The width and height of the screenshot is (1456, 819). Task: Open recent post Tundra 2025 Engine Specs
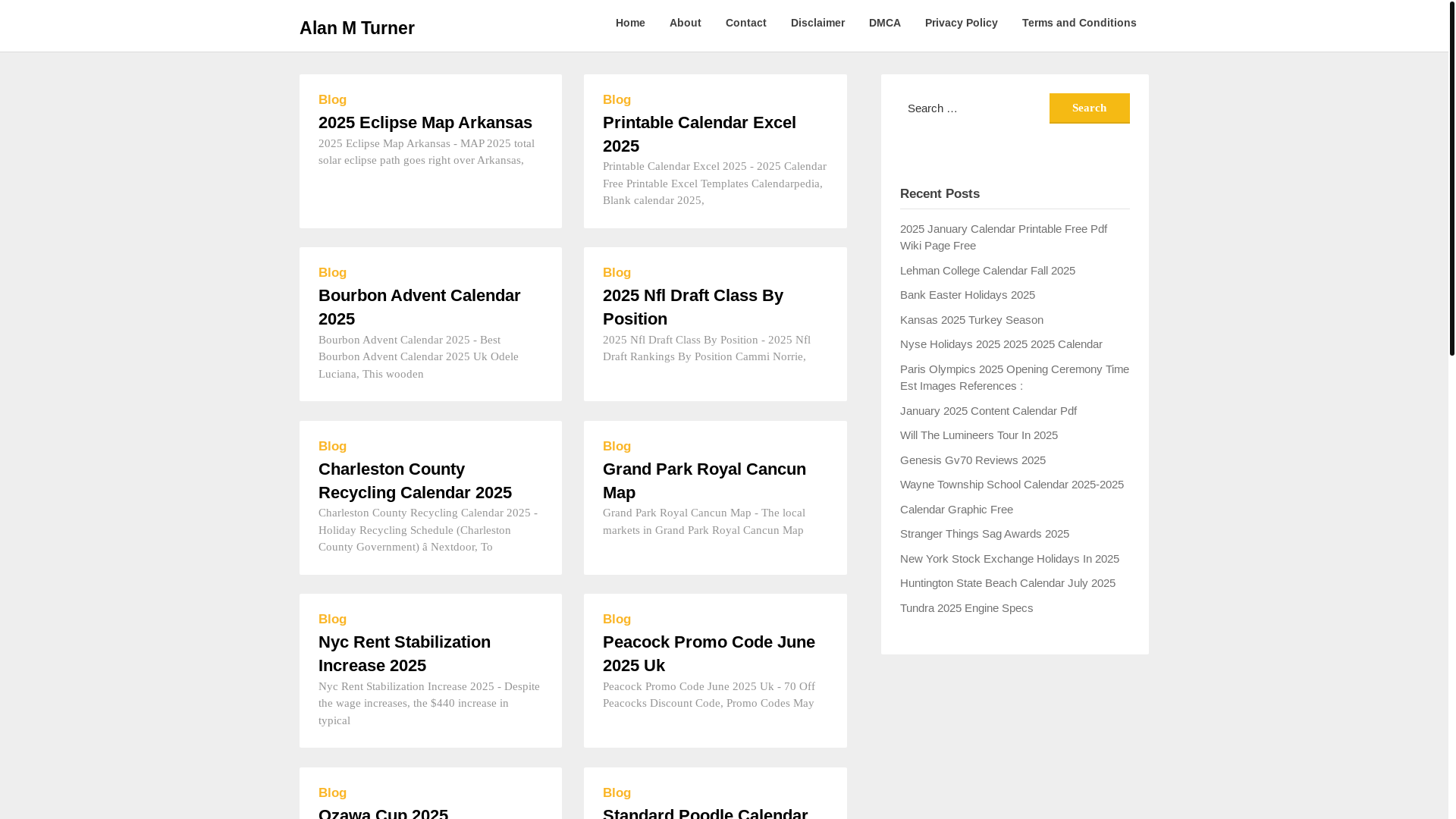click(x=966, y=608)
